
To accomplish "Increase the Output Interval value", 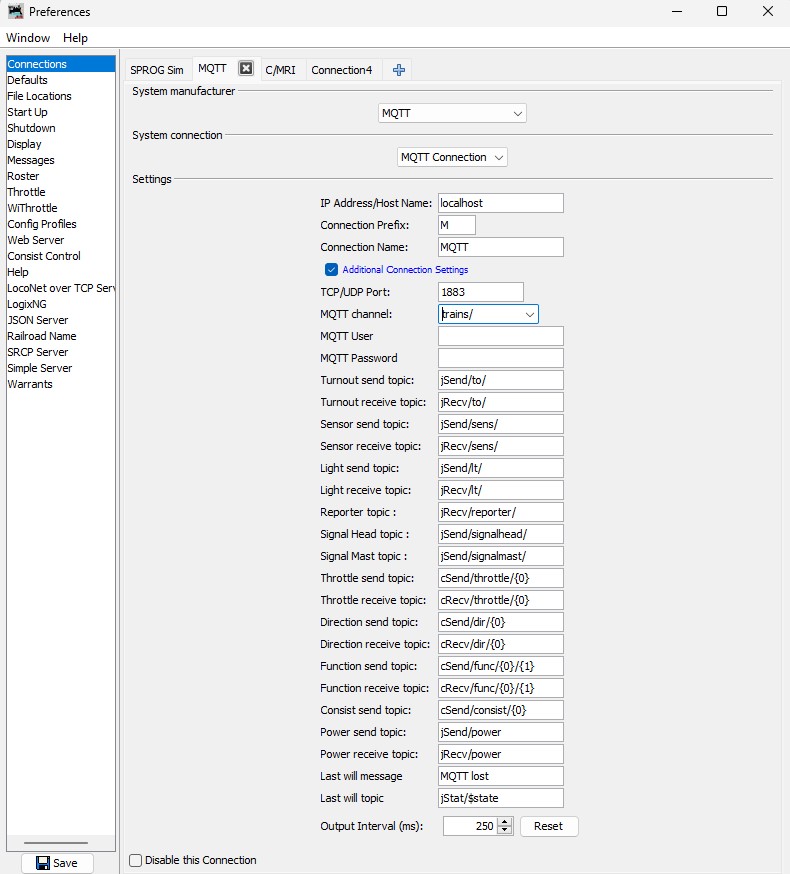I will [505, 822].
